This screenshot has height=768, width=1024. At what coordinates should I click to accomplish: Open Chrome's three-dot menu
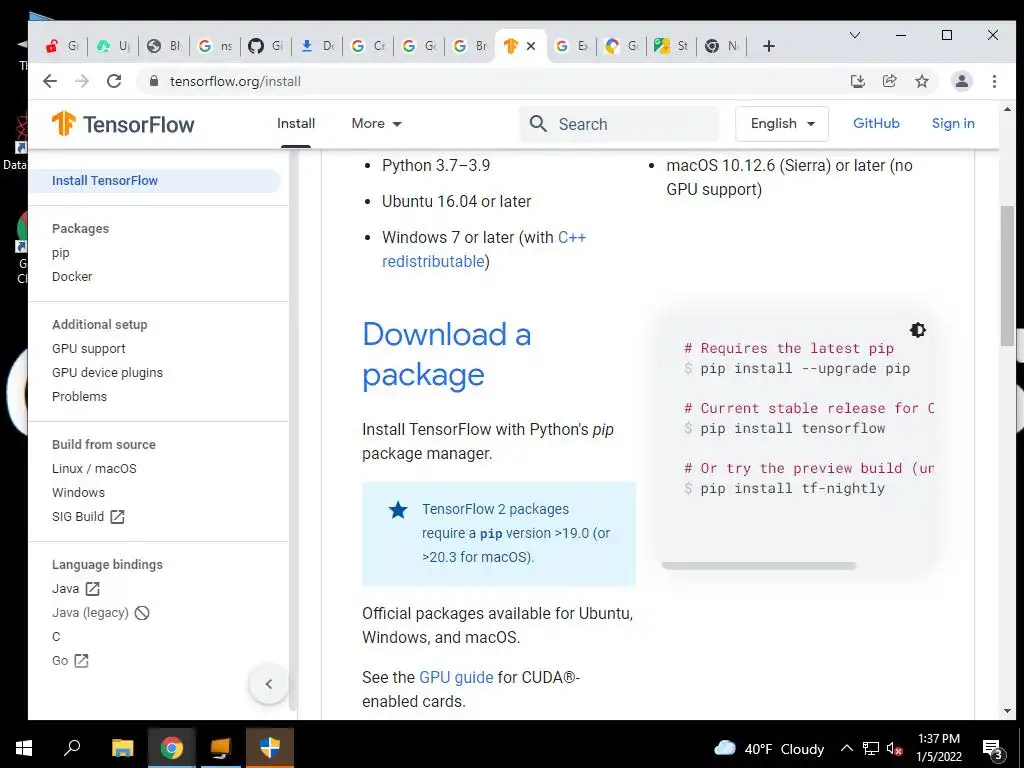[994, 81]
